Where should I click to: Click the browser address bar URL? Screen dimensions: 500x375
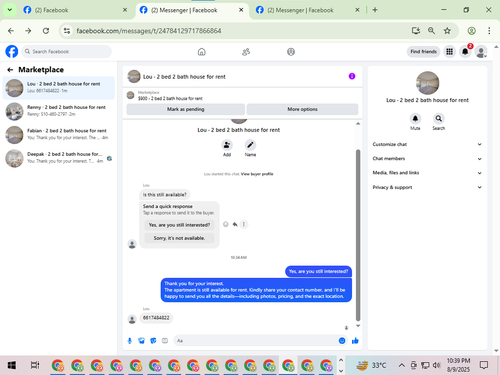point(149,31)
